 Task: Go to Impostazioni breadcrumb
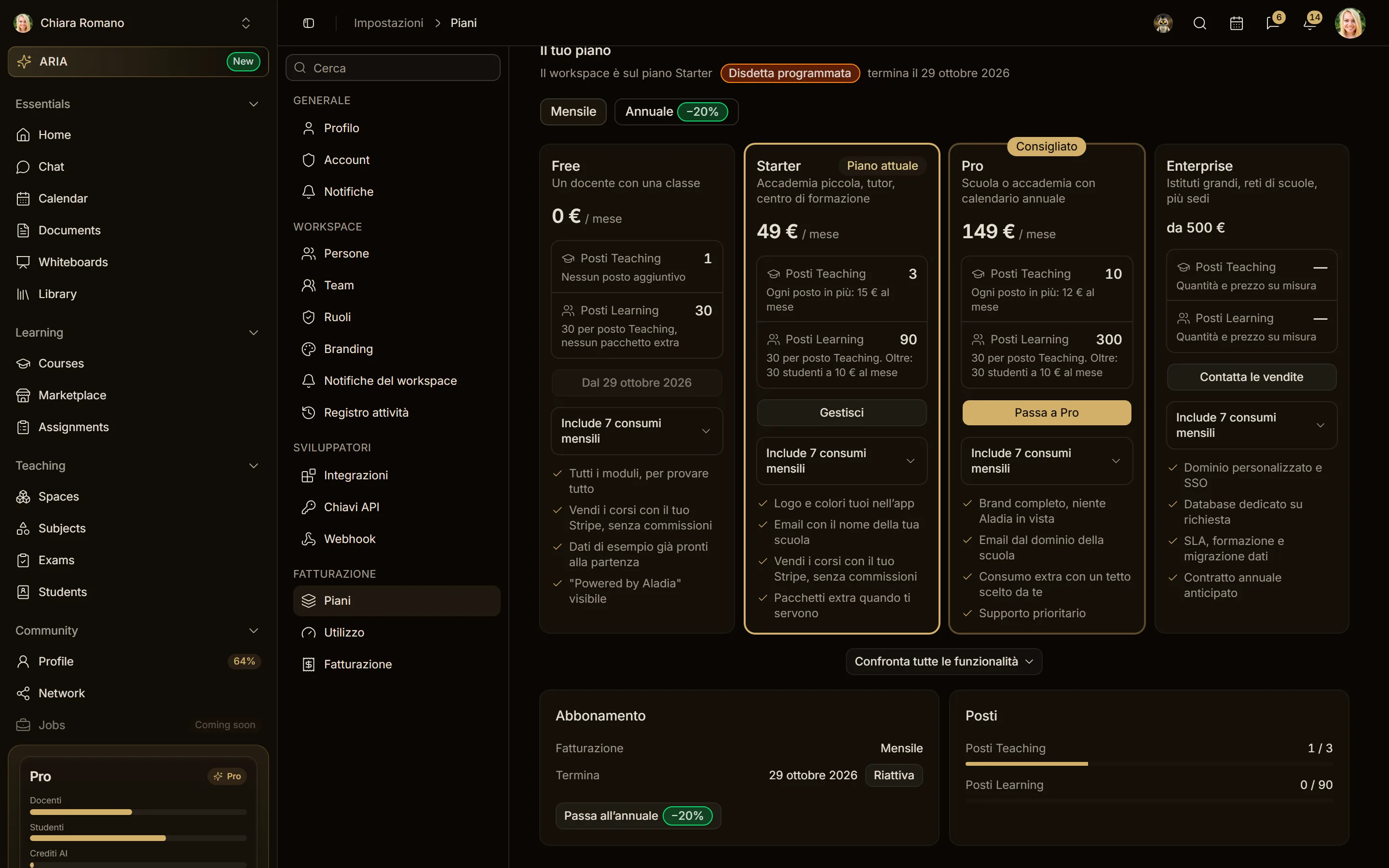(x=389, y=23)
